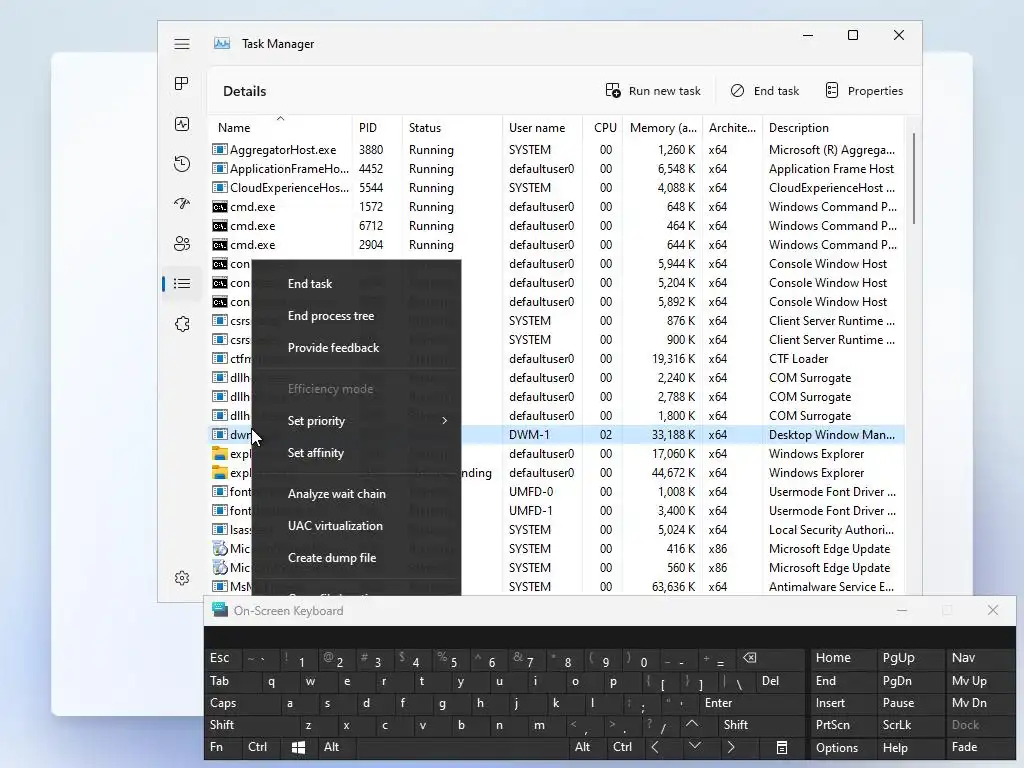Click the Fade key on keyboard
Viewport: 1024px width, 768px height.
click(981, 747)
